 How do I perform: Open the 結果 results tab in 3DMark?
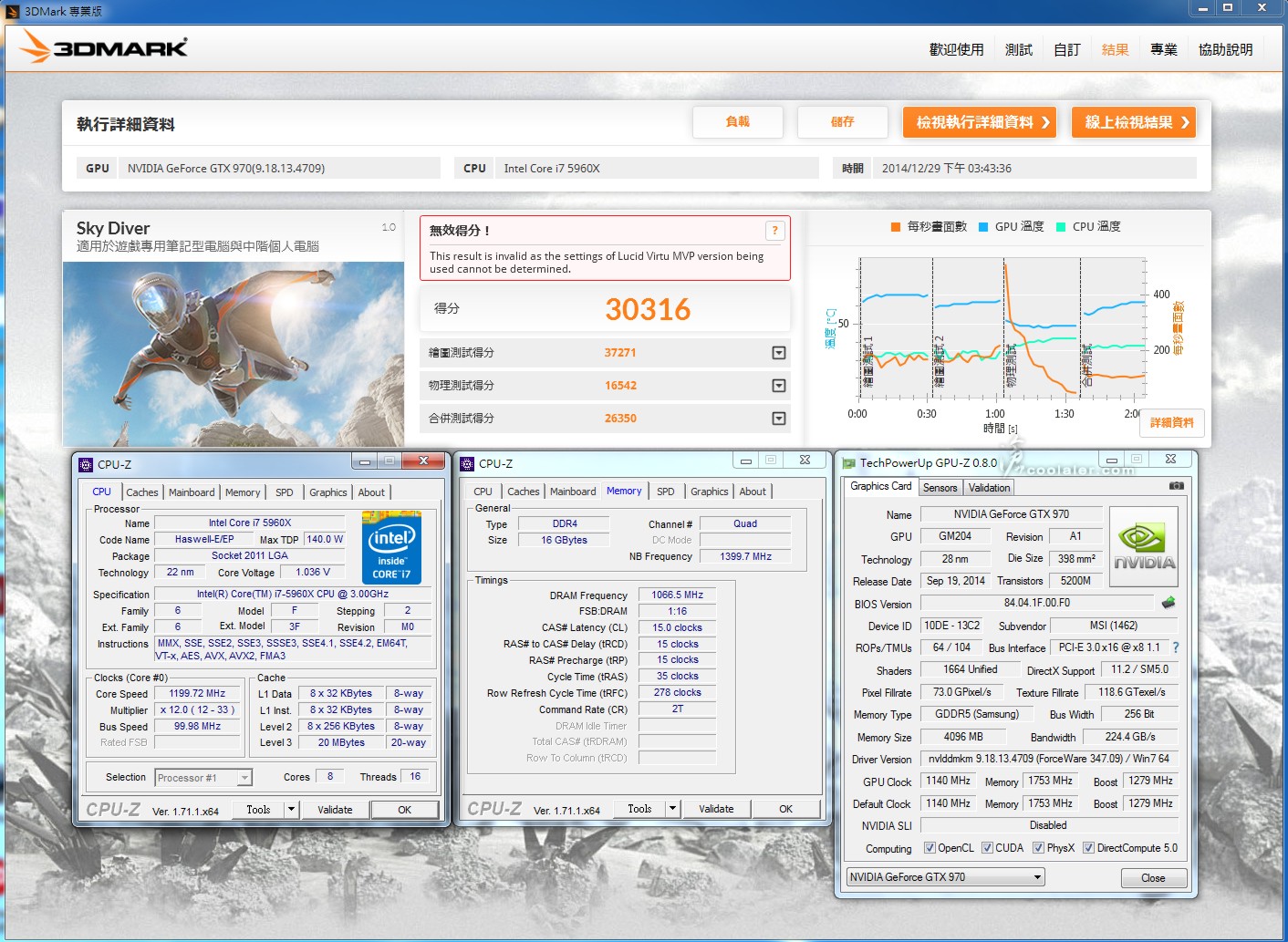[1115, 49]
